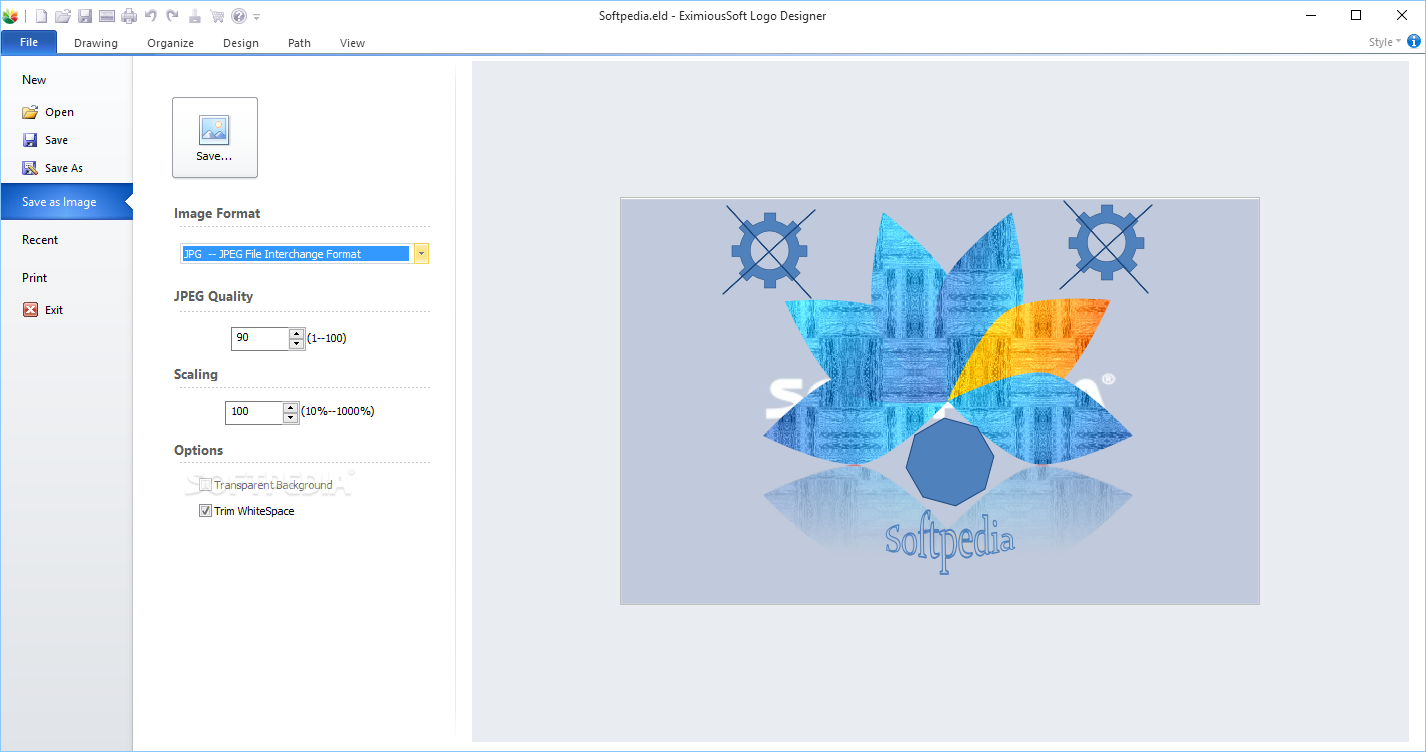The image size is (1426, 752).
Task: Switch to the View tab
Action: [352, 43]
